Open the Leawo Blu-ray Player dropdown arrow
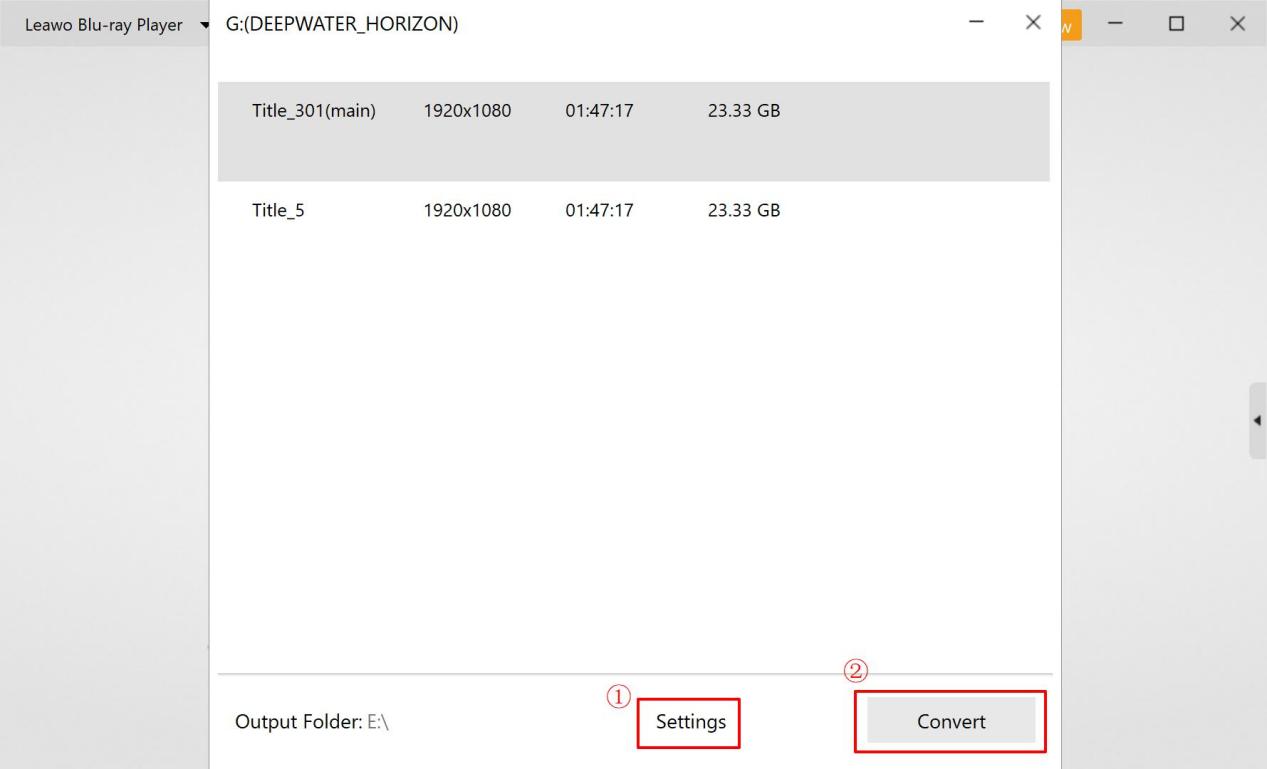The image size is (1267, 769). point(204,25)
